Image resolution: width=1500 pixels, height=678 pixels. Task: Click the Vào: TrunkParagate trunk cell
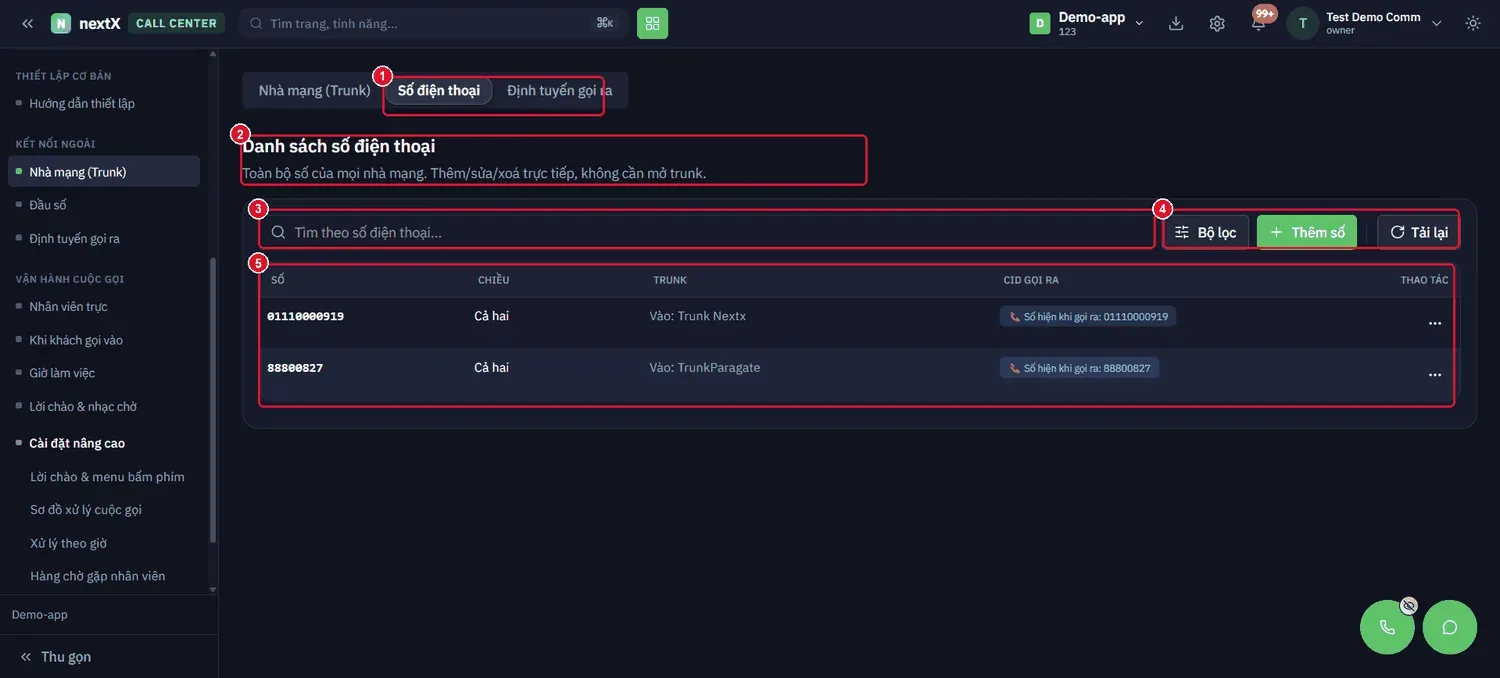[705, 368]
